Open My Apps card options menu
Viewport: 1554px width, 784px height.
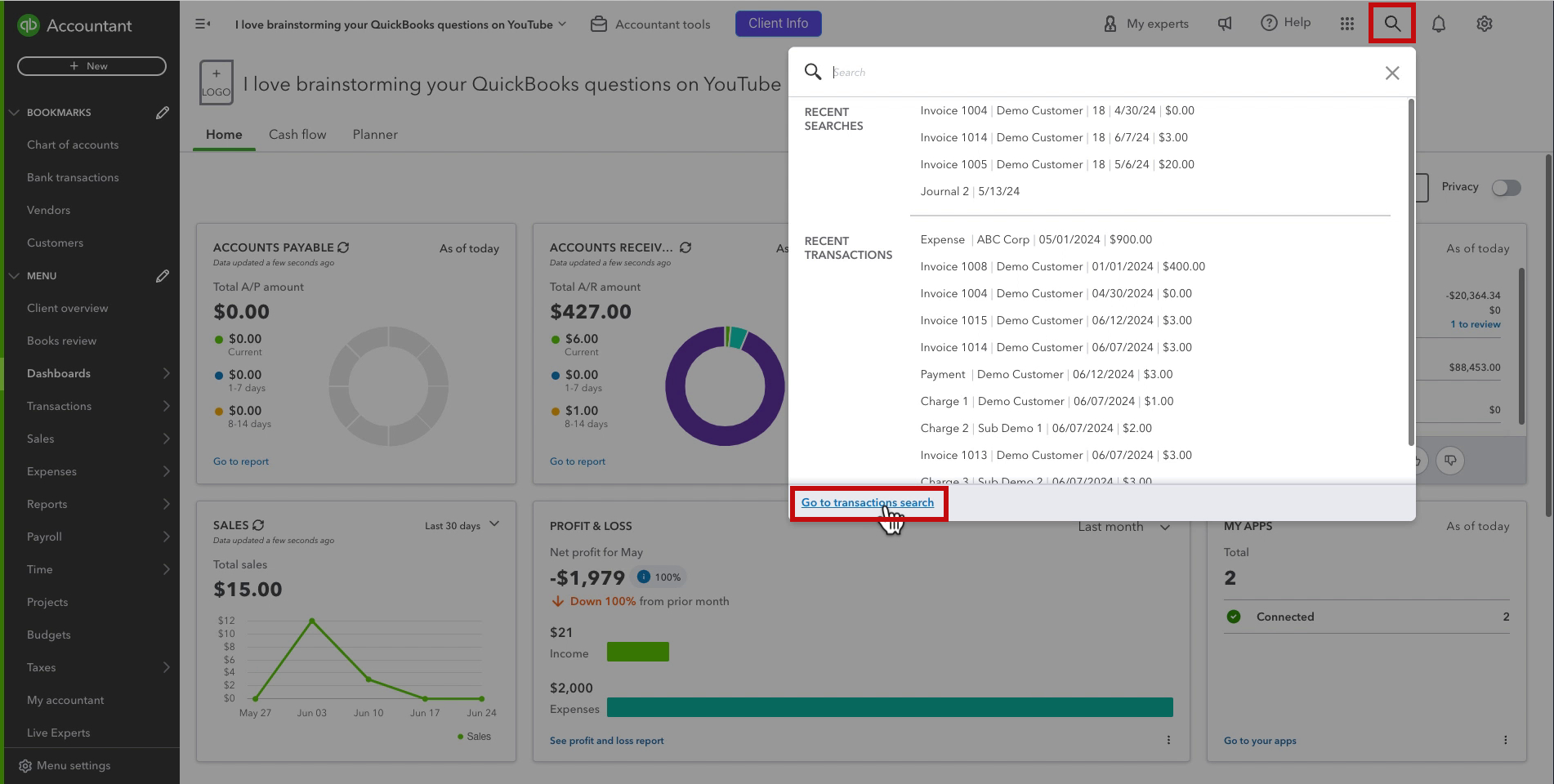(x=1505, y=740)
